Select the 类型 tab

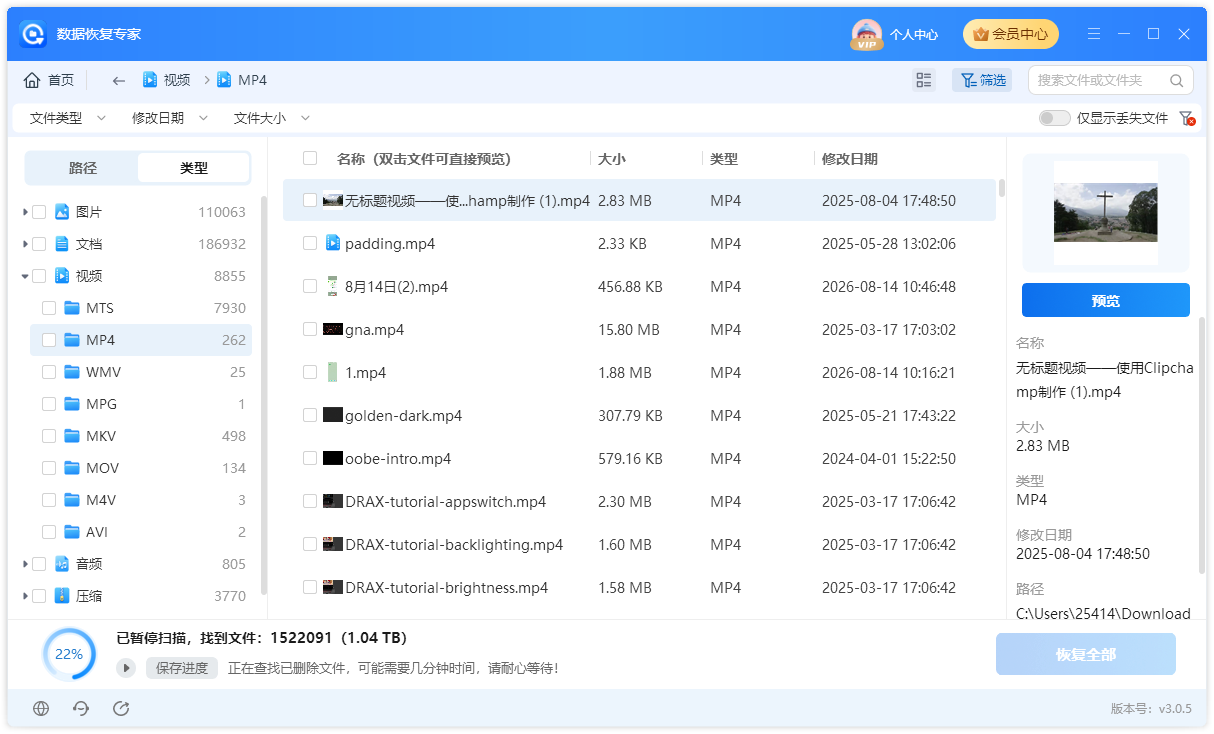[194, 168]
